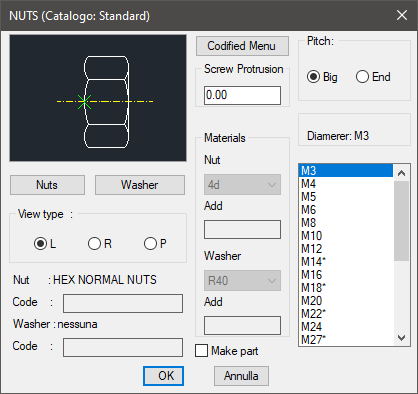The width and height of the screenshot is (418, 394).
Task: Select M20 in the diameter list
Action: coord(346,301)
